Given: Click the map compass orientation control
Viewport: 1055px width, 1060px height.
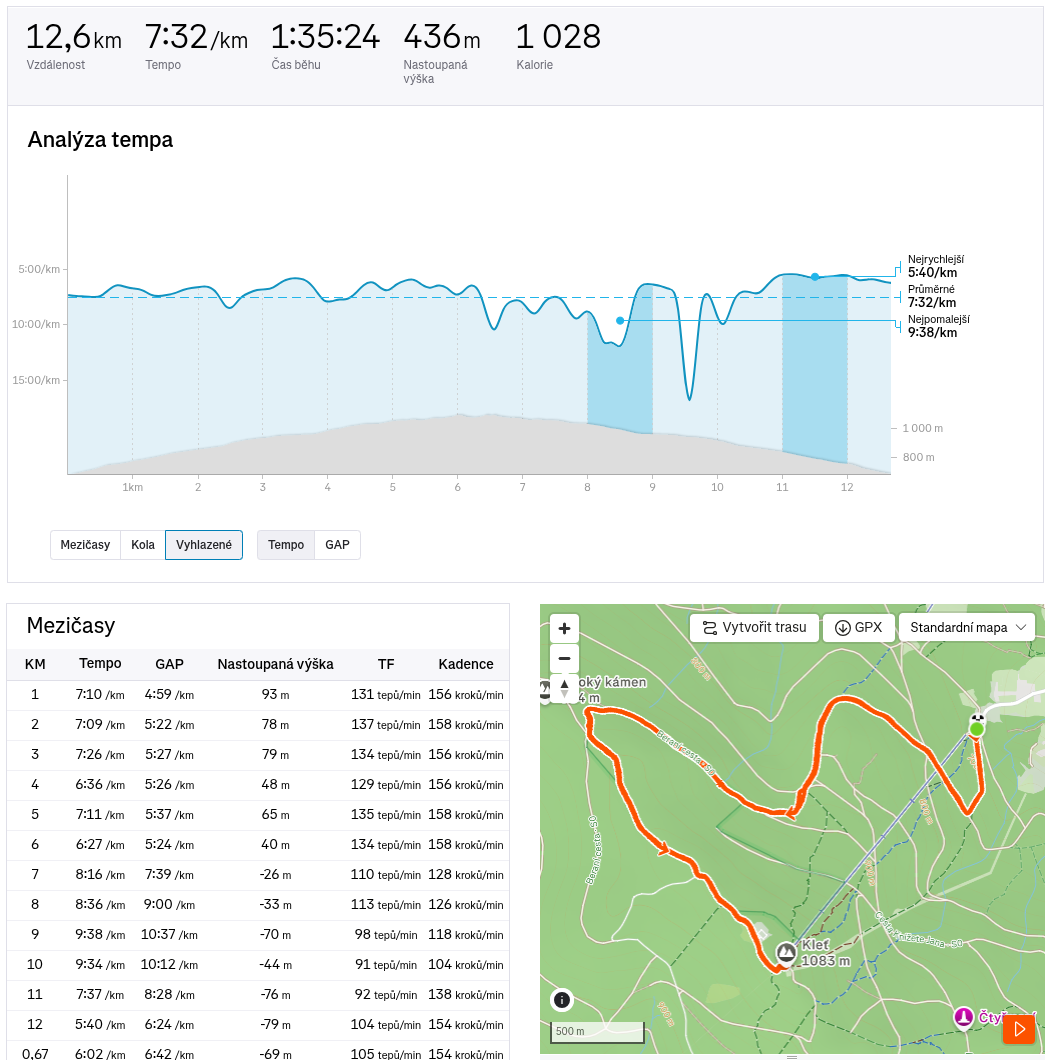Looking at the screenshot, I should [564, 688].
